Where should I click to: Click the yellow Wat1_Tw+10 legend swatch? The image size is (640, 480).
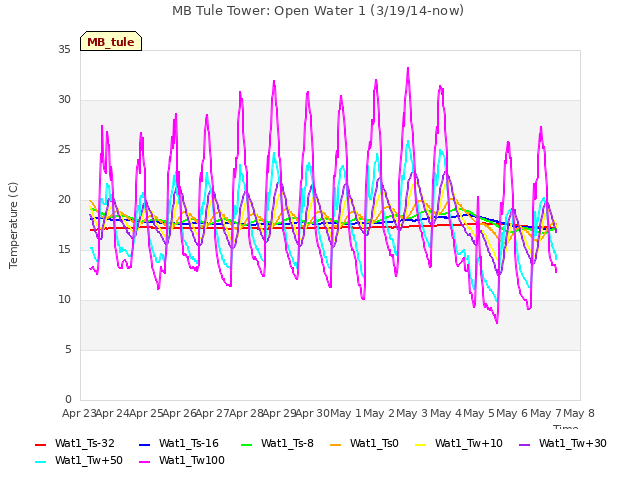click(x=420, y=444)
